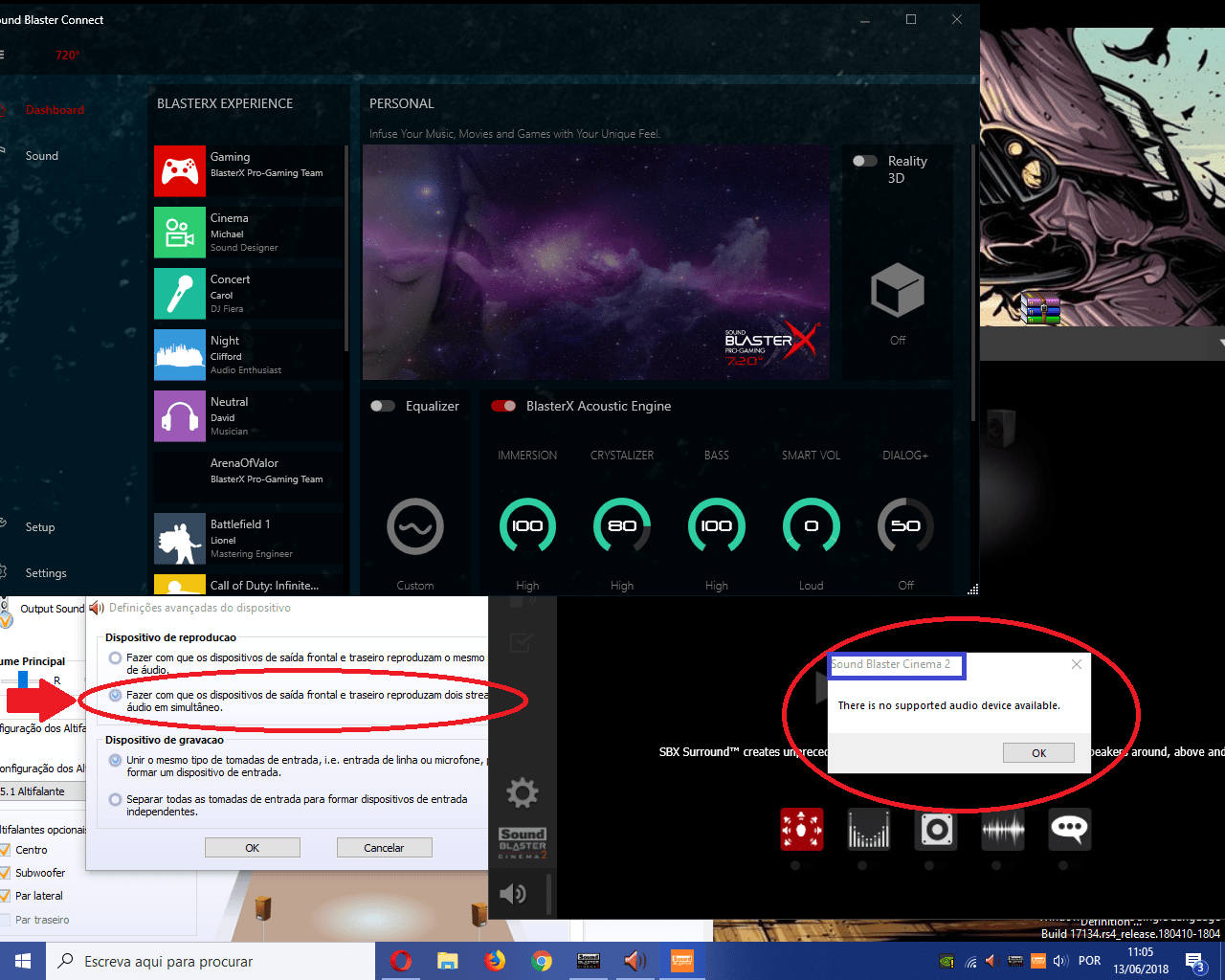
Task: Click the speaker output icon below the Cinema 2 logo
Action: [514, 893]
